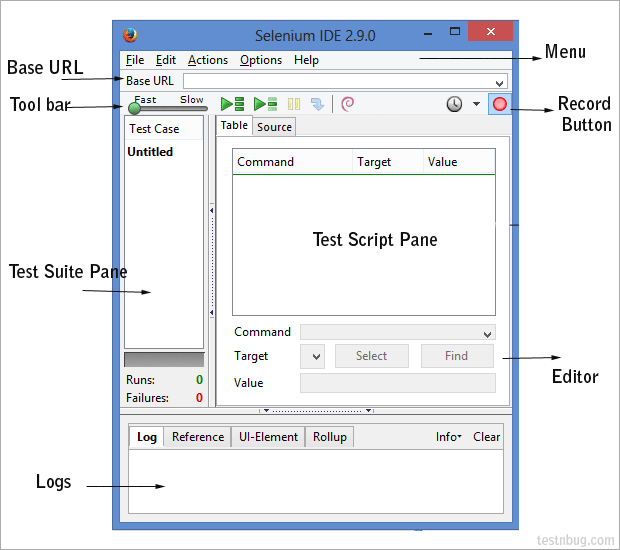Switch to the Table tab

[x=234, y=125]
